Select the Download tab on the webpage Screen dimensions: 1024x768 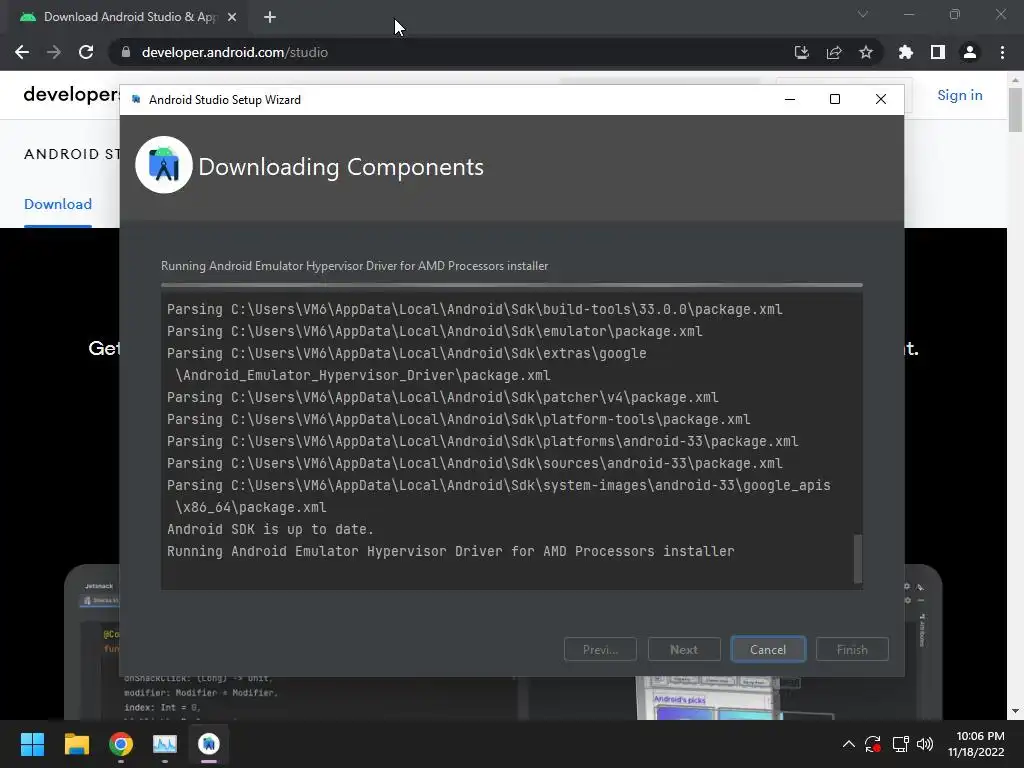[x=58, y=204]
